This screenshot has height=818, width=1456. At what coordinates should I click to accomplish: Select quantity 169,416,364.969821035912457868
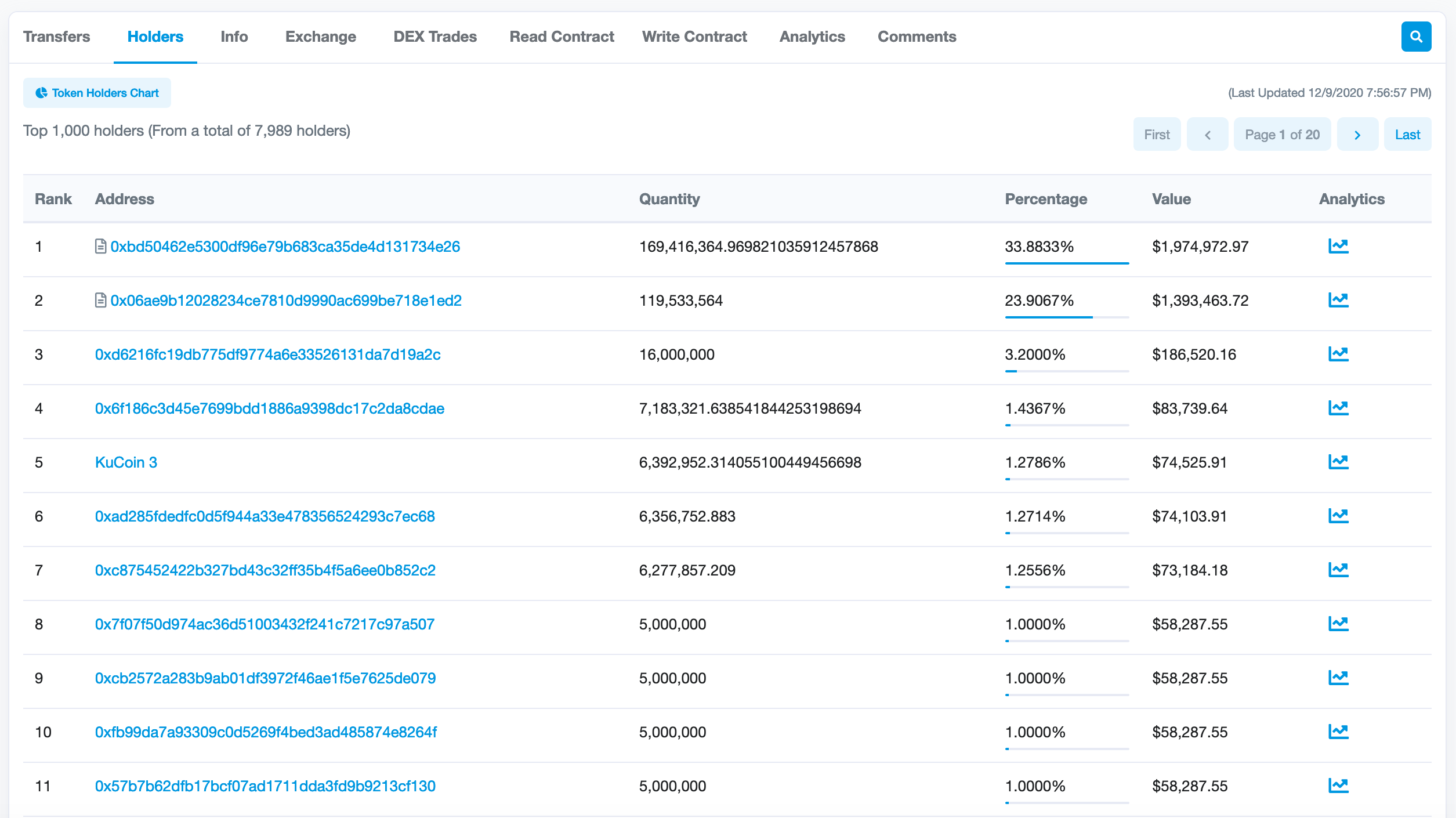coord(758,247)
